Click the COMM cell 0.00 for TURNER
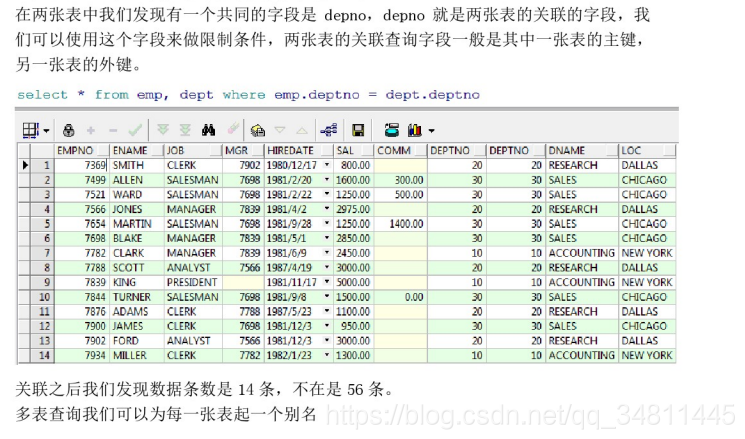This screenshot has width=745, height=439. pyautogui.click(x=401, y=297)
